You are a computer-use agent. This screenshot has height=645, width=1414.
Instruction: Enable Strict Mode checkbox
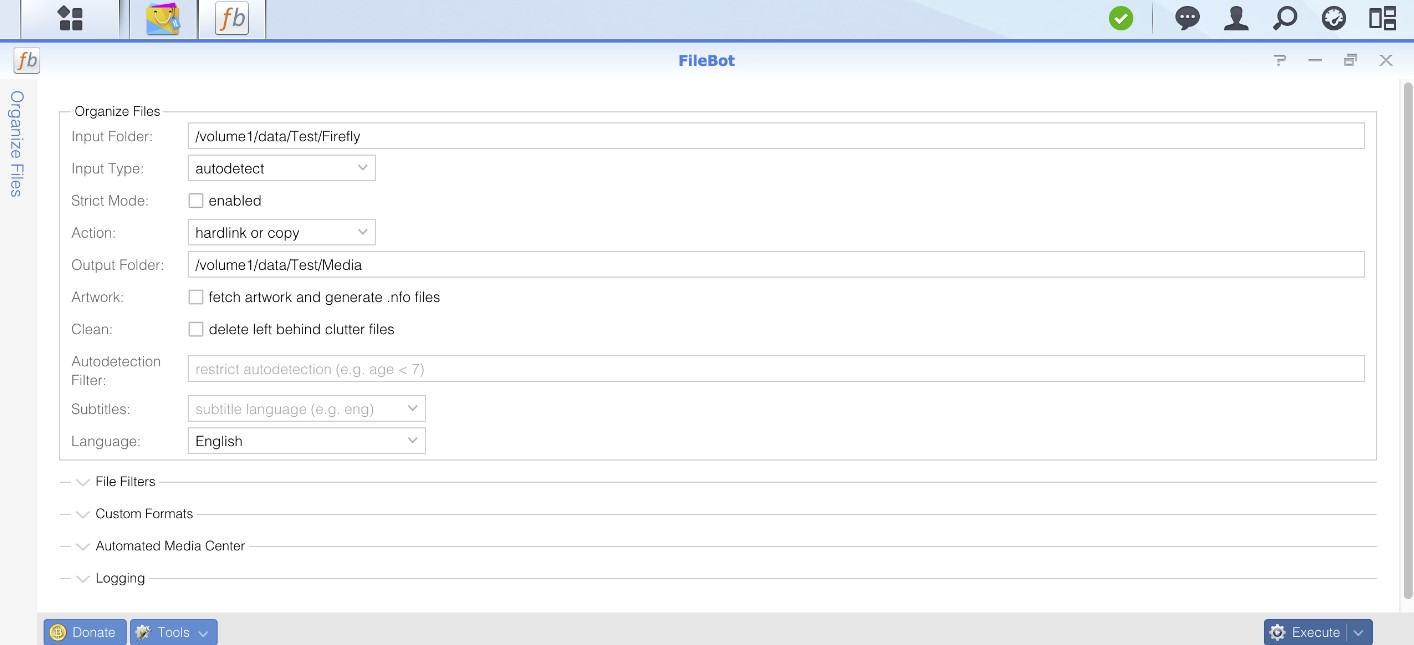pos(196,201)
